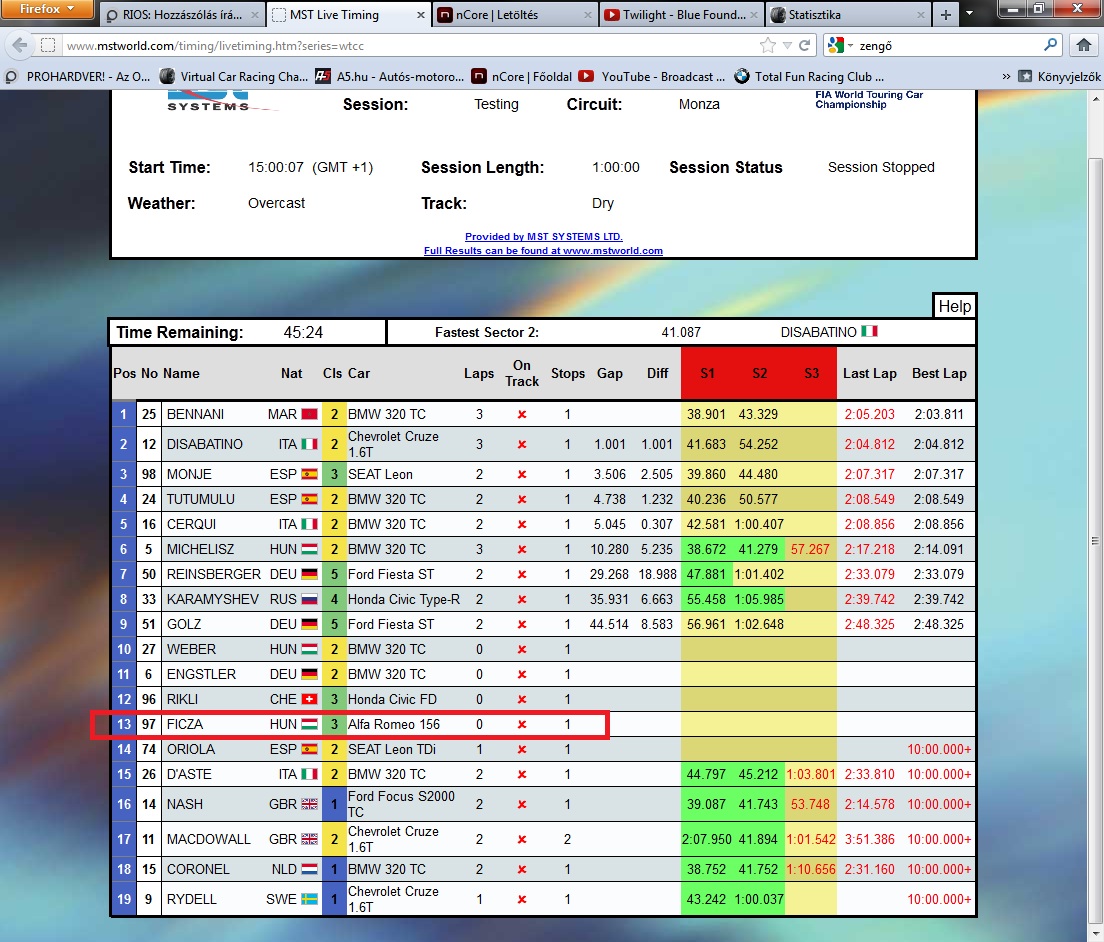This screenshot has width=1104, height=942.
Task: Open YouTube Broadcast bookmark
Action: coord(651,77)
